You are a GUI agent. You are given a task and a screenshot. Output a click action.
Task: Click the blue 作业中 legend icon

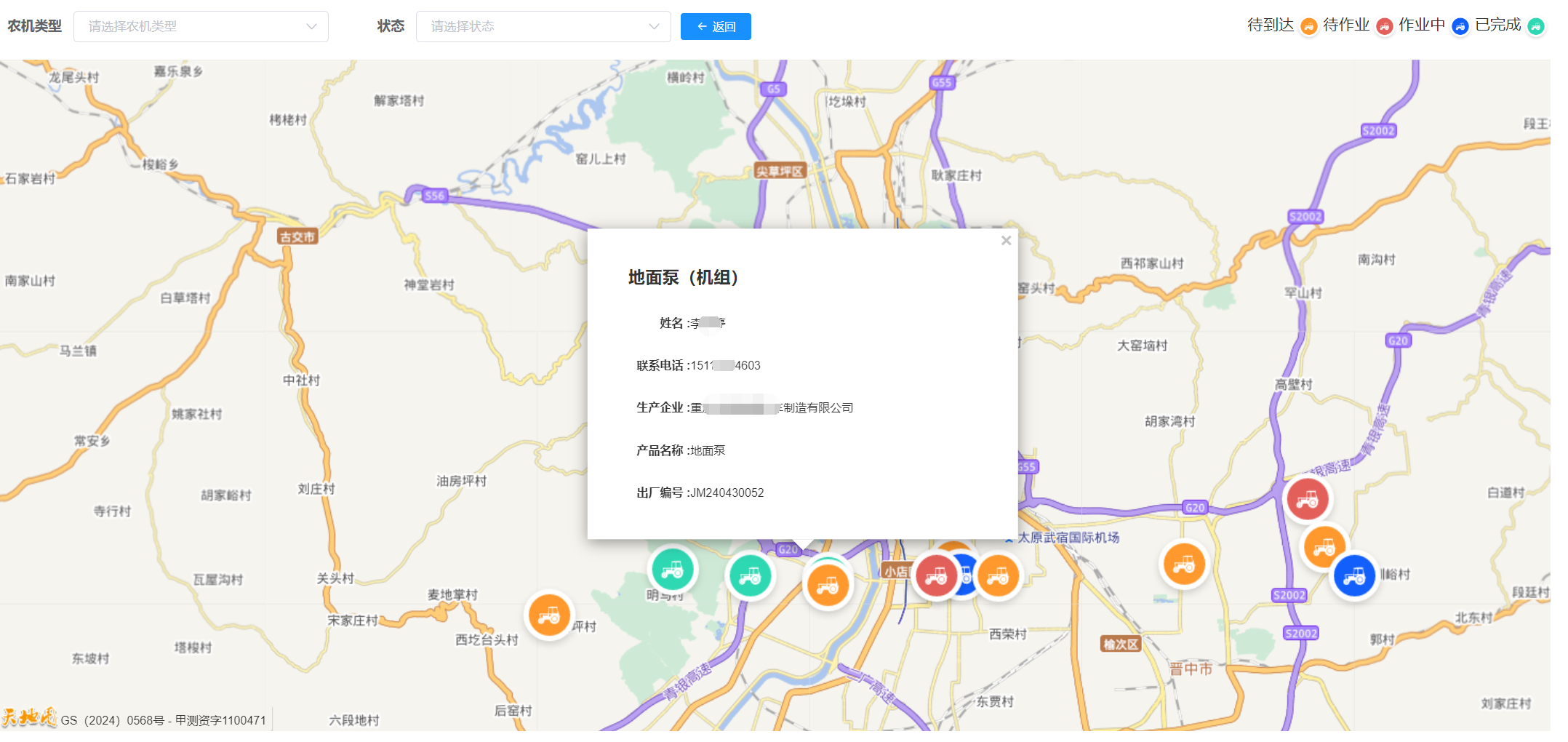pos(1460,27)
